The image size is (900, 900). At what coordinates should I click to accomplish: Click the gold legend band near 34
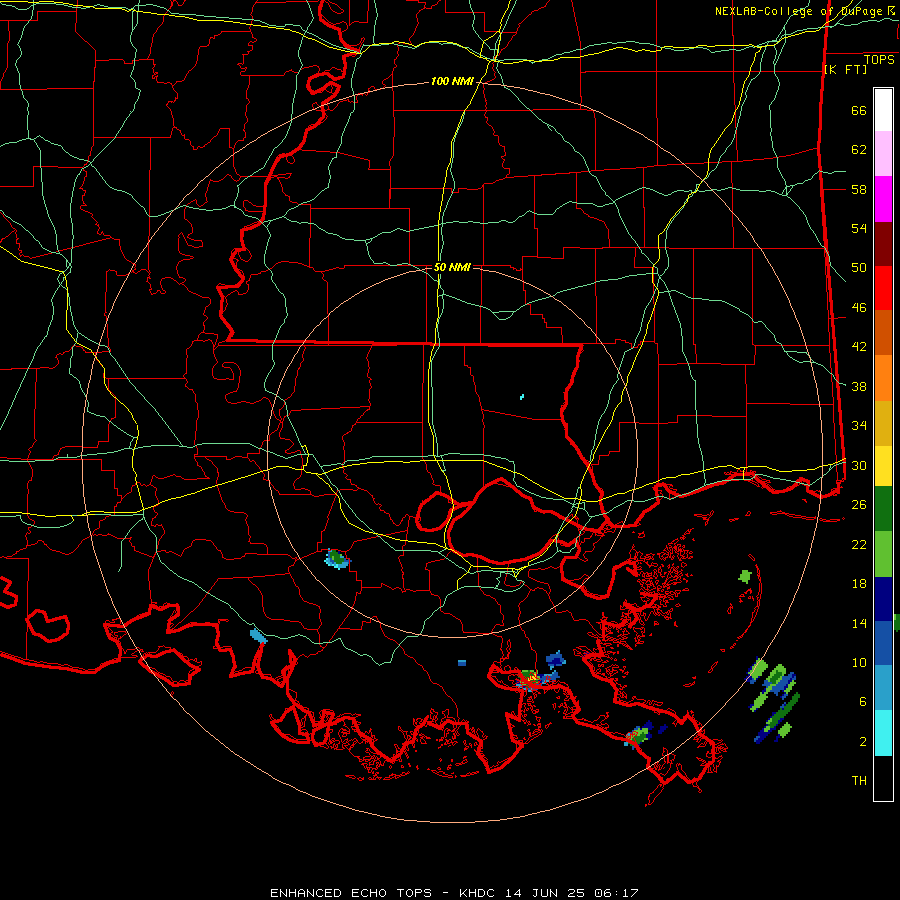point(883,424)
